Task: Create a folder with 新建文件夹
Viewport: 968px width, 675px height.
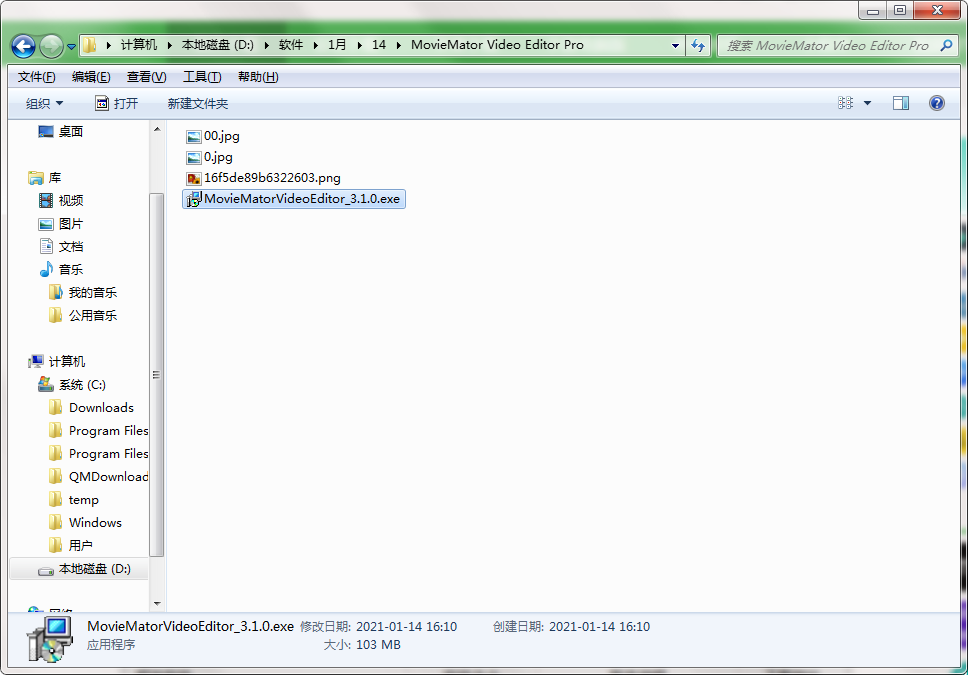Action: (198, 103)
